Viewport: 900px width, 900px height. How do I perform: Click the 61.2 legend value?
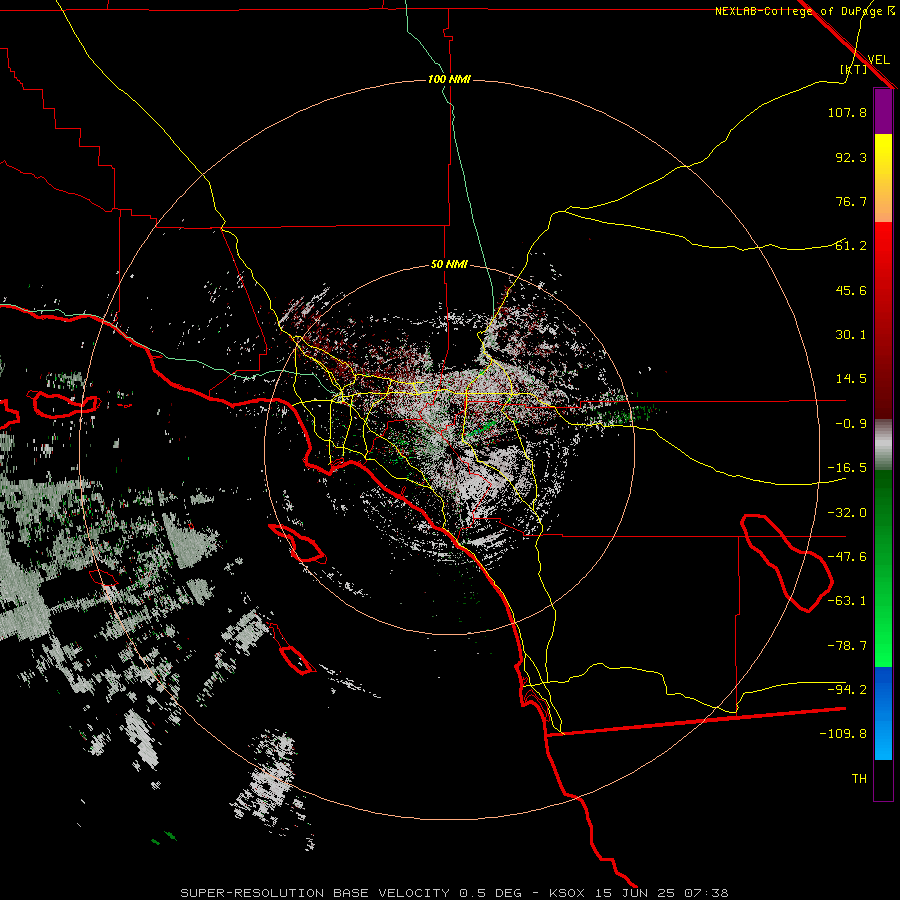pos(851,246)
